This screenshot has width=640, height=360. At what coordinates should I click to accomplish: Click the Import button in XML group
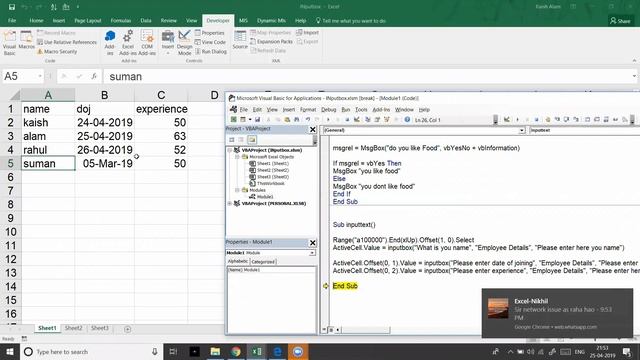[x=308, y=32]
